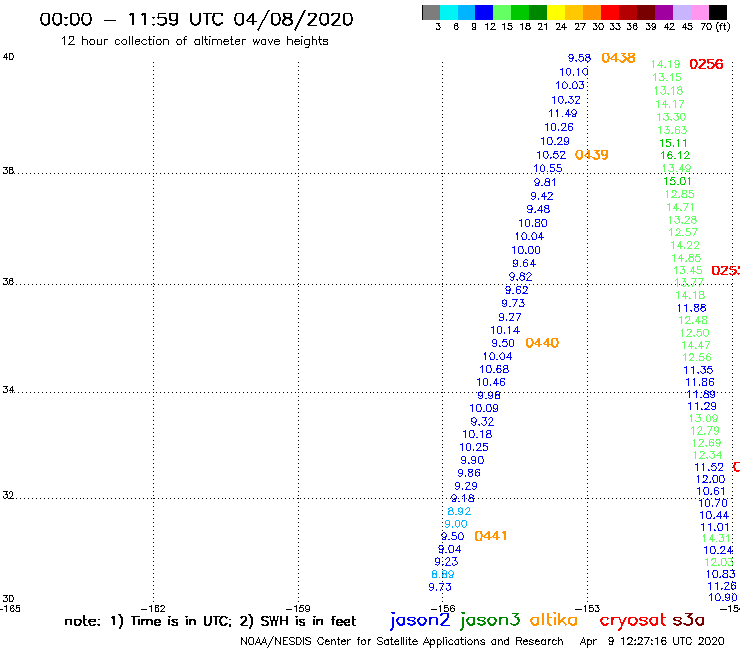The height and width of the screenshot is (650, 740).
Task: Select the light blue 9.00 reading
Action: point(455,524)
